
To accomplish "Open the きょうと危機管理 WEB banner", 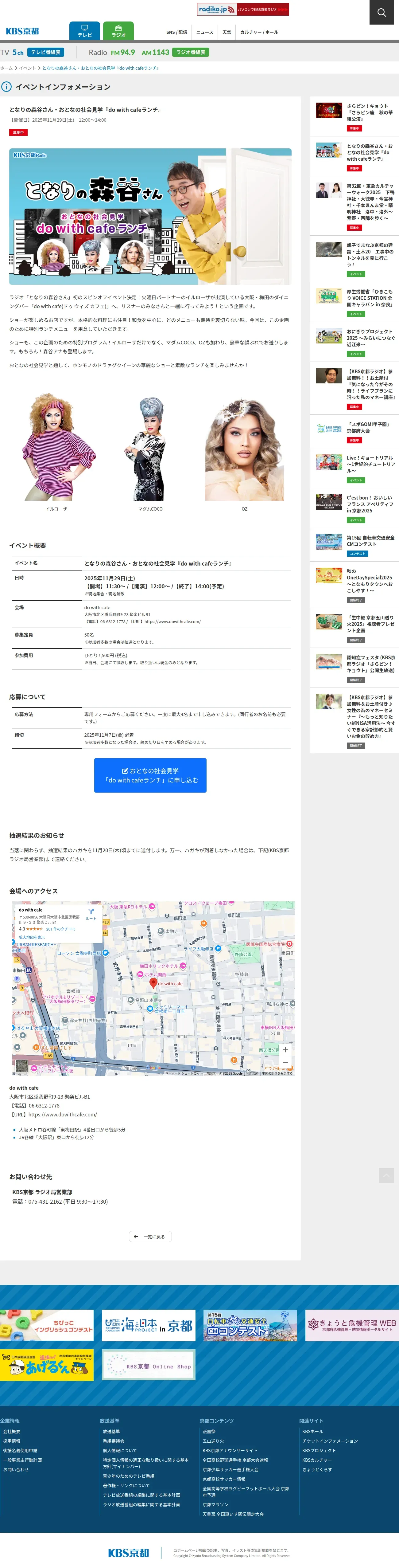I will click(x=352, y=1325).
